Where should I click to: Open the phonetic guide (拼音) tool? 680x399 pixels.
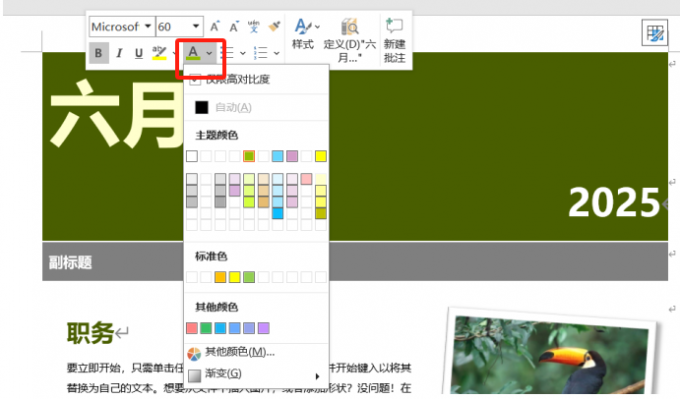coord(254,26)
